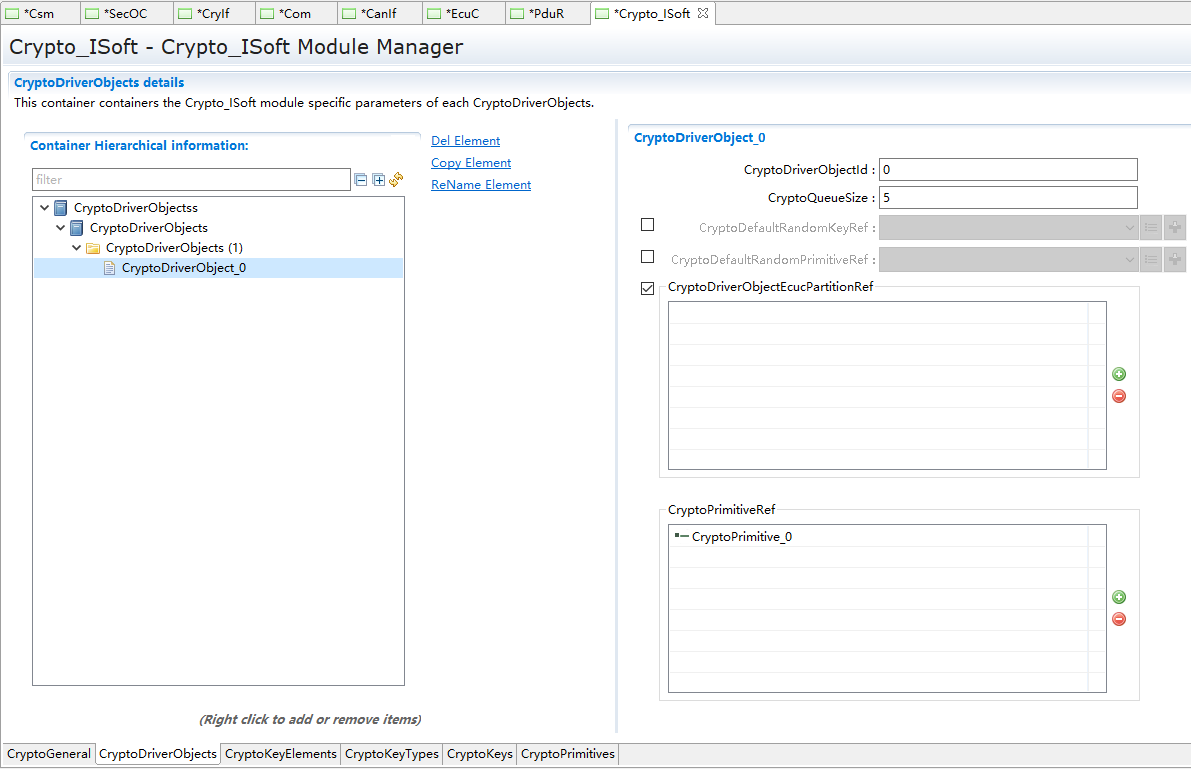
Task: Collapse the CryptoDriverObjects (1) folder
Action: pos(77,248)
